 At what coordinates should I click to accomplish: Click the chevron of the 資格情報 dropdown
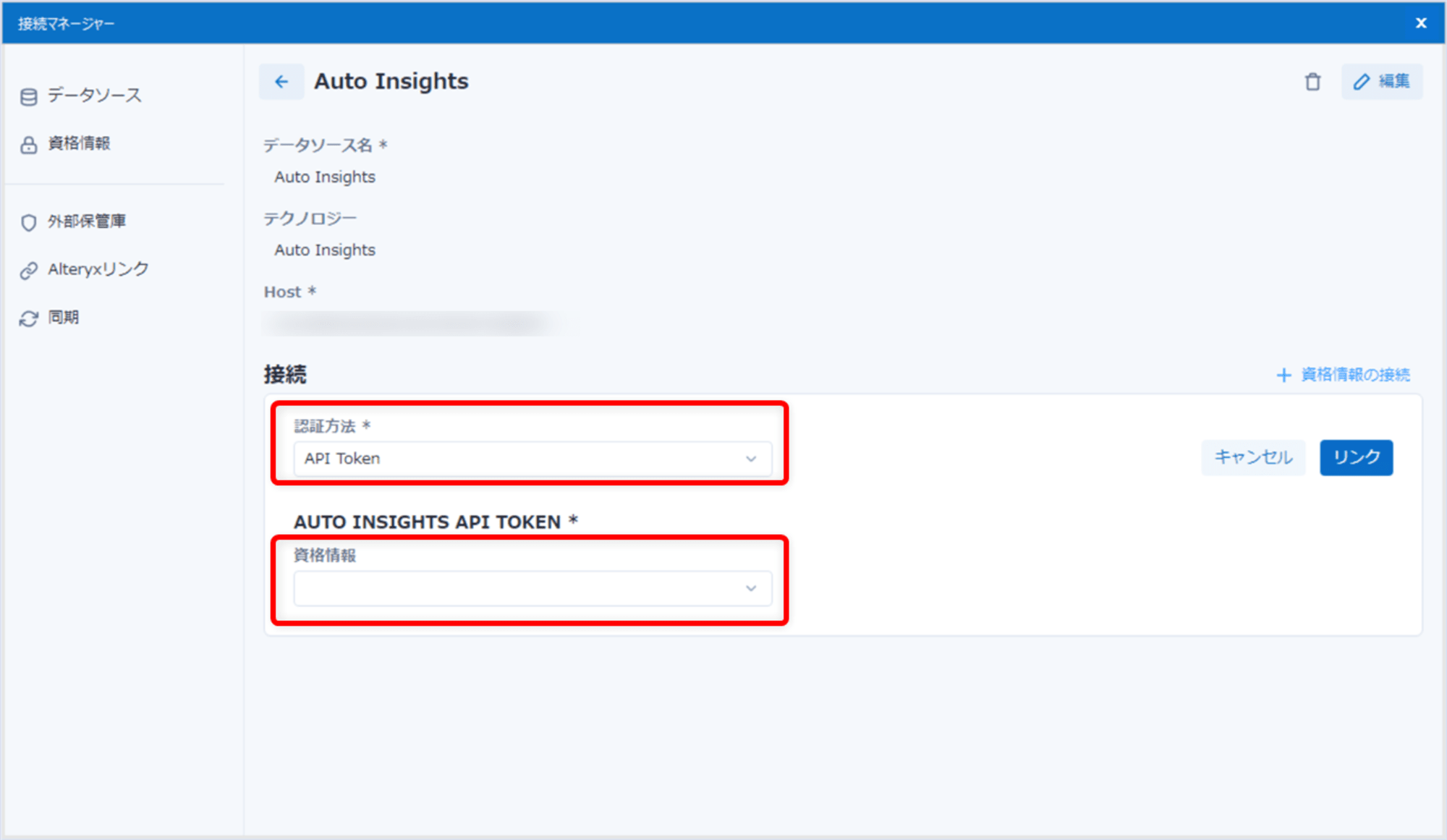tap(751, 588)
